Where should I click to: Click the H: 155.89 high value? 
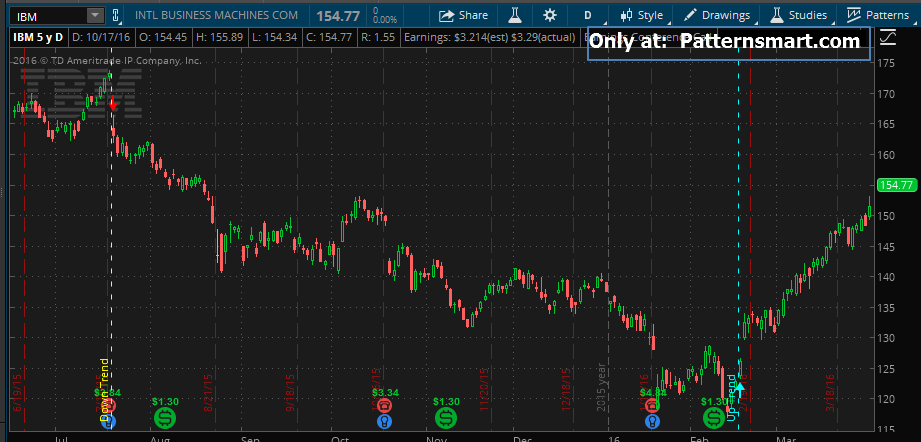(x=220, y=37)
